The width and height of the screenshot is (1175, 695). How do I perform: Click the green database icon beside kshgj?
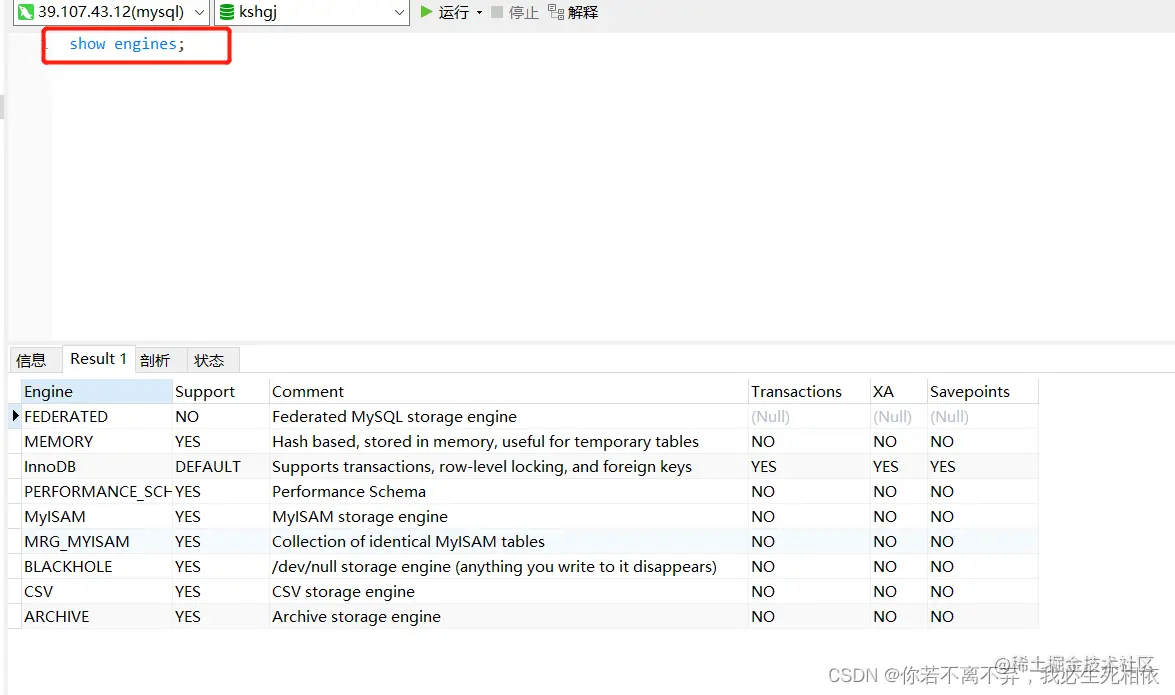click(x=226, y=12)
